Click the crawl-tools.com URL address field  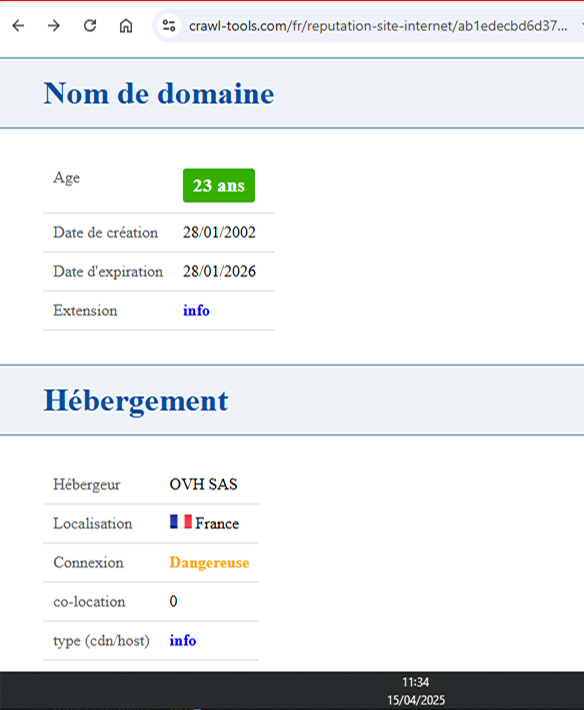[378, 26]
